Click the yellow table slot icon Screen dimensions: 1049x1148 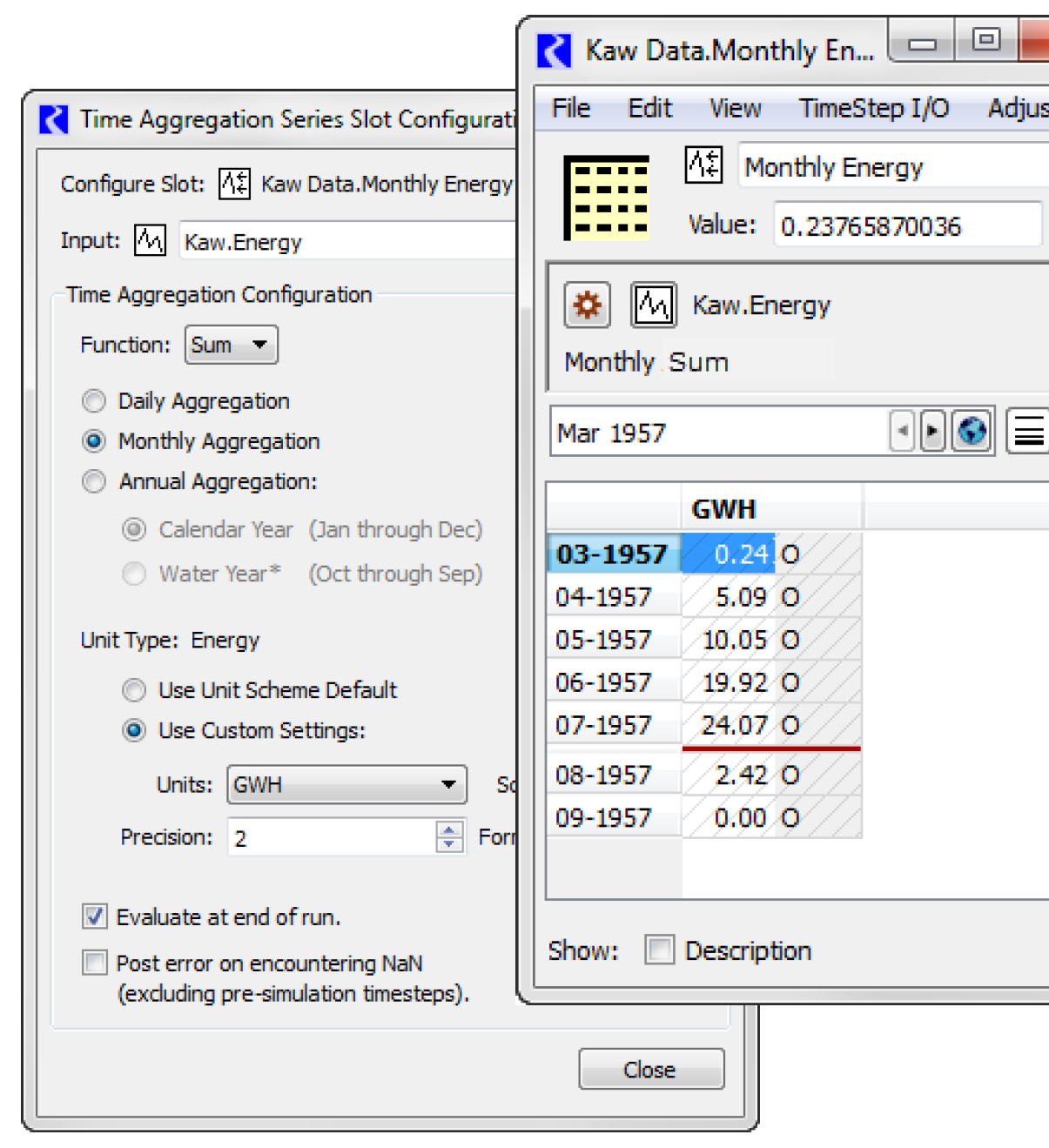click(607, 198)
